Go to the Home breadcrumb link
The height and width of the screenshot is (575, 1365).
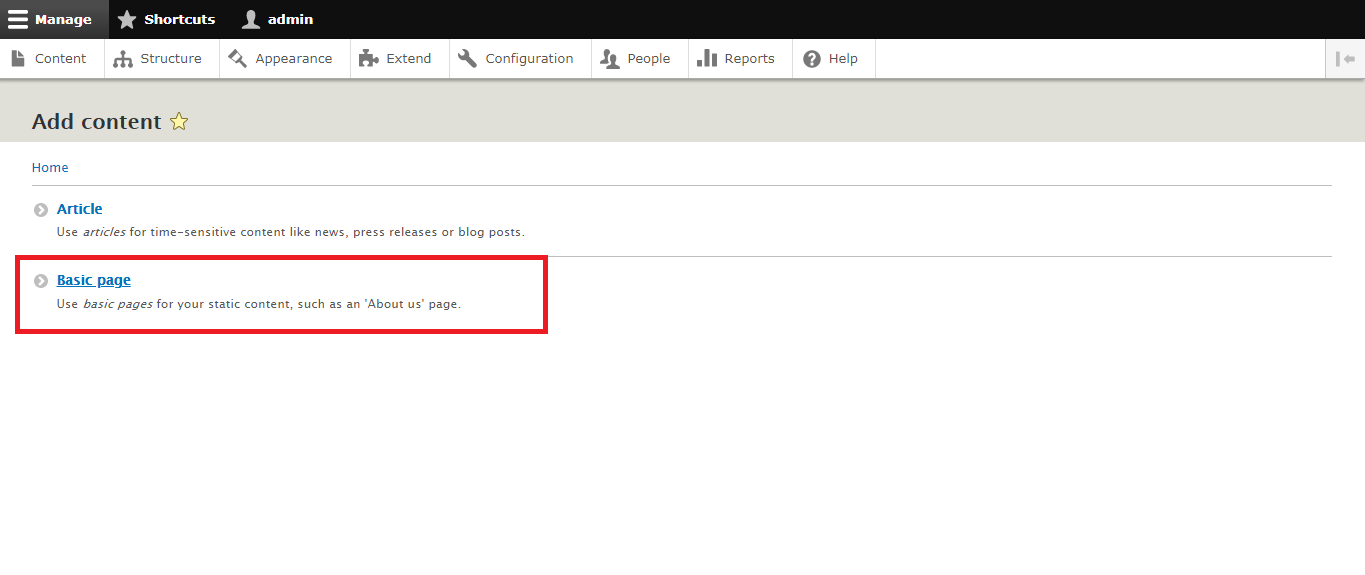[50, 168]
